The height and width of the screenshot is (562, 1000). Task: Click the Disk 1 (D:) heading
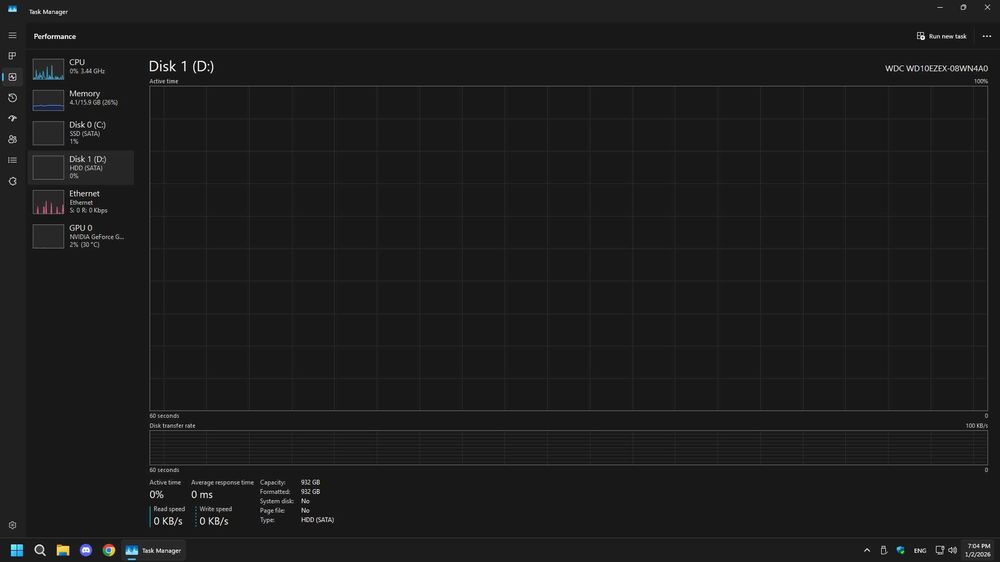(181, 66)
